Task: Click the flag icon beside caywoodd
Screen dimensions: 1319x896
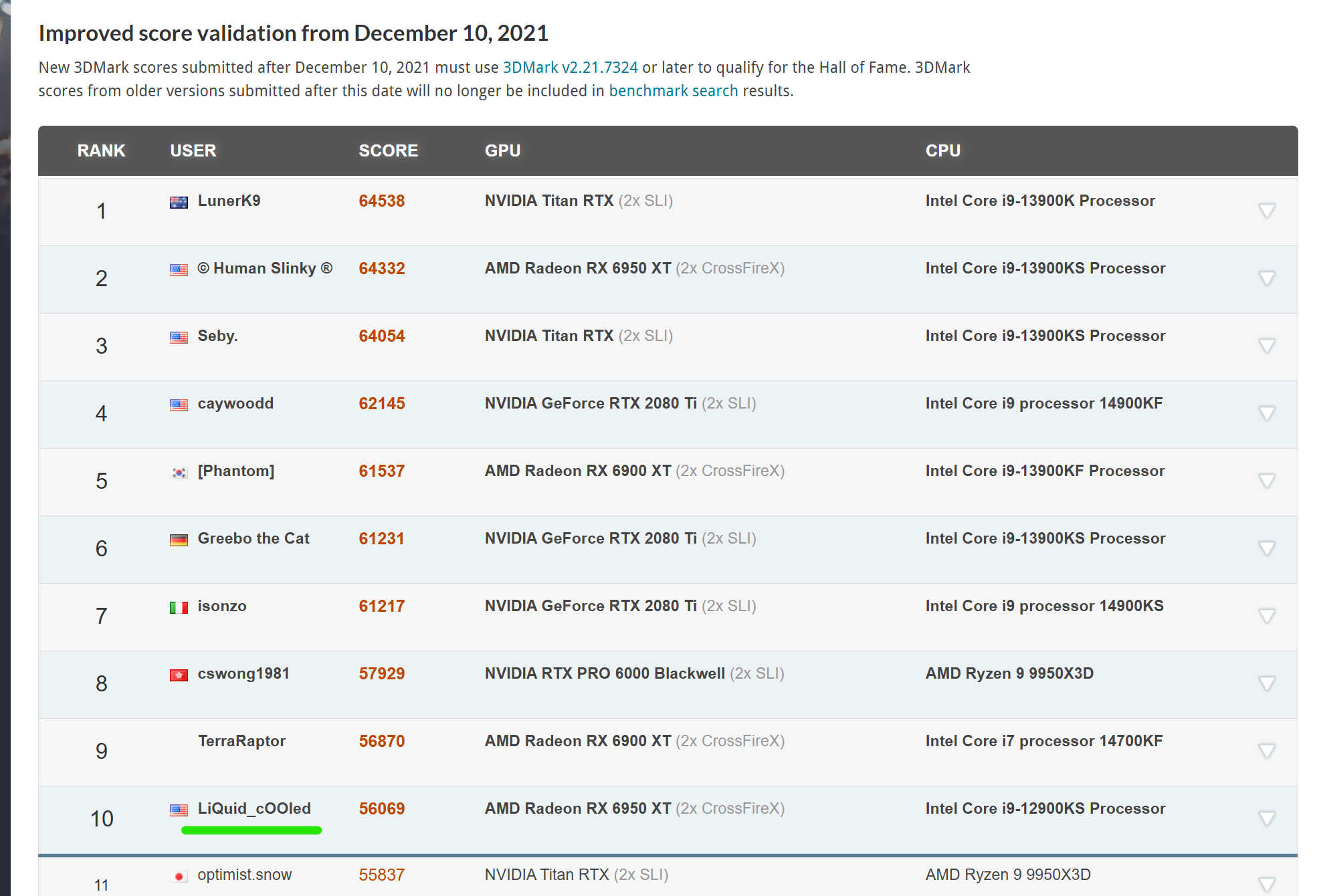Action: pos(179,405)
